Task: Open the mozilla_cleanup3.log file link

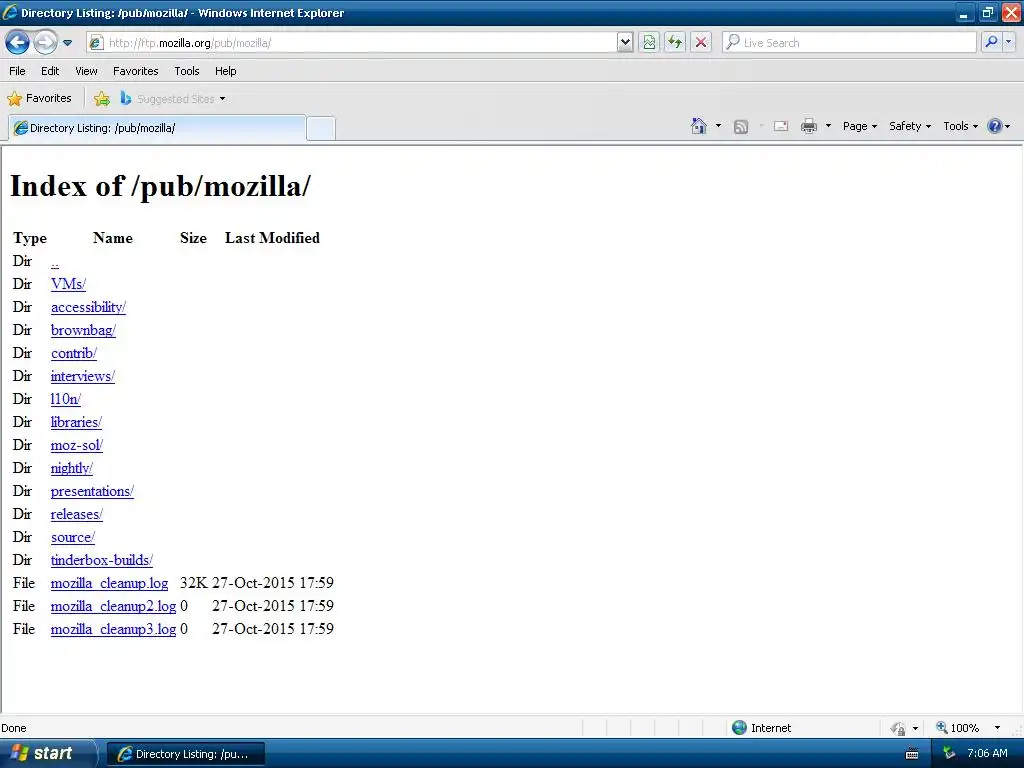Action: click(x=114, y=629)
